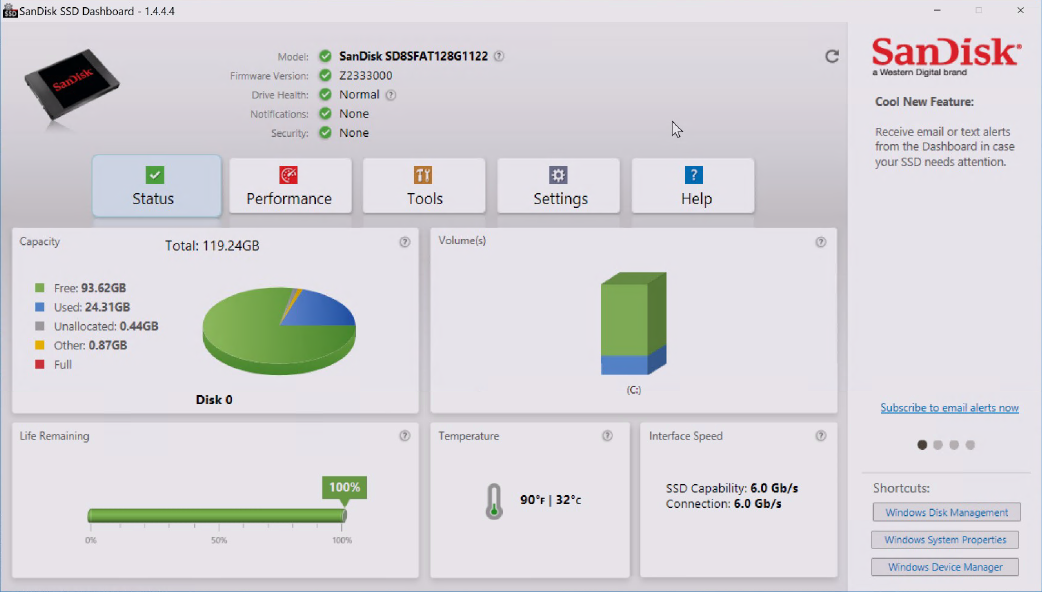This screenshot has height=592, width=1042.
Task: Open the Volume(s) panel help icon
Action: click(821, 242)
